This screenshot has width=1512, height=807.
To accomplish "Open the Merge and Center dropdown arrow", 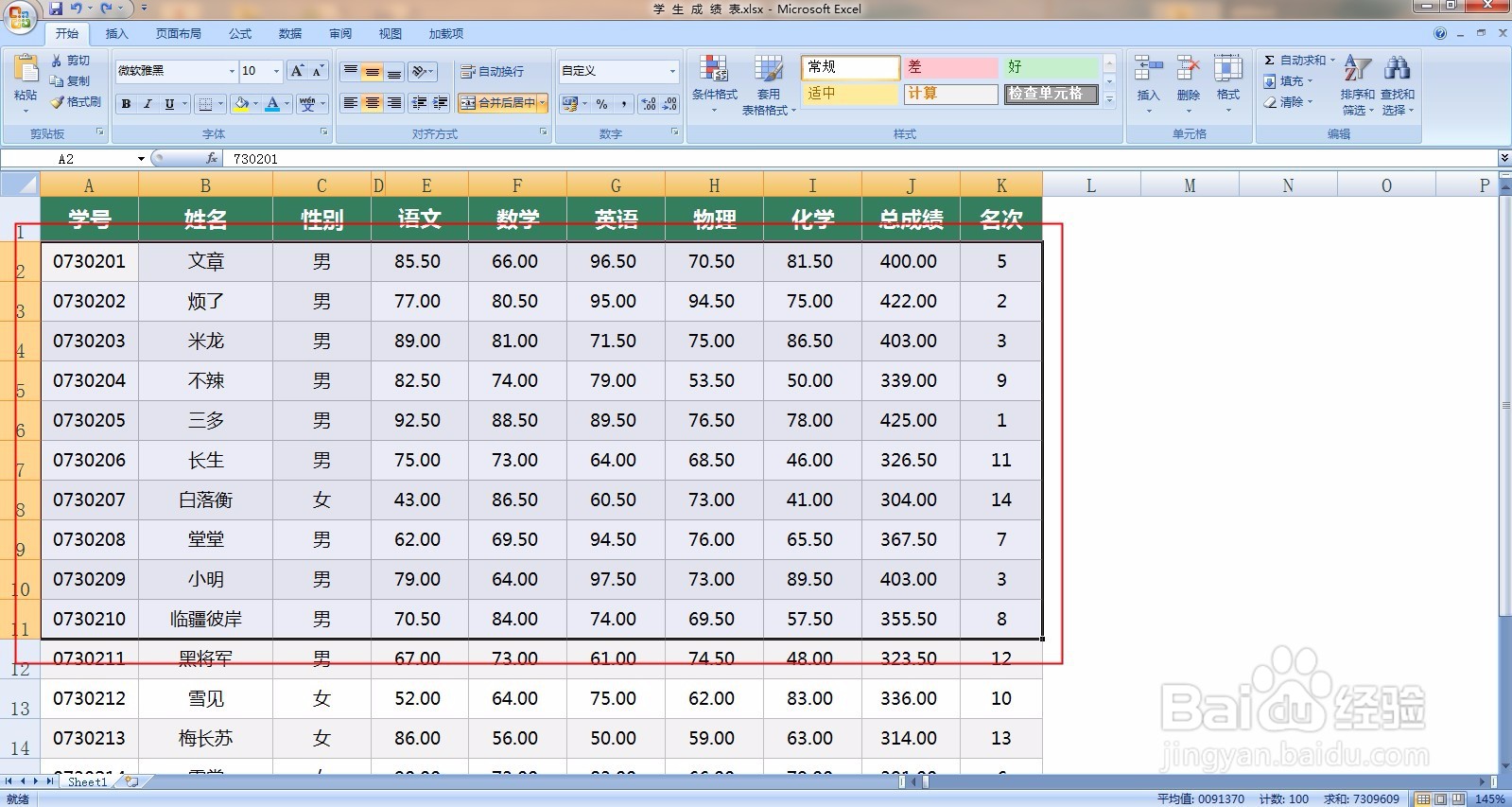I will tap(543, 102).
